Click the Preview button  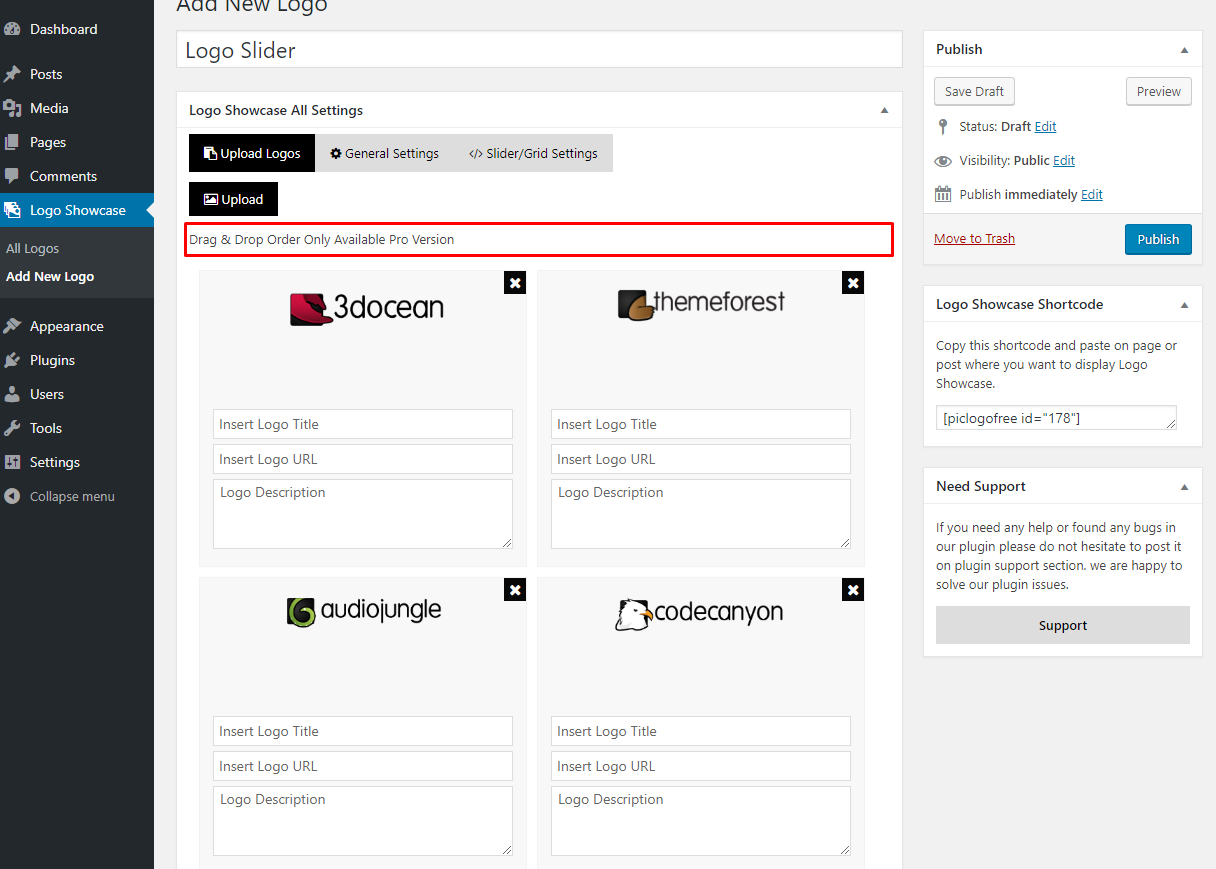[1159, 91]
